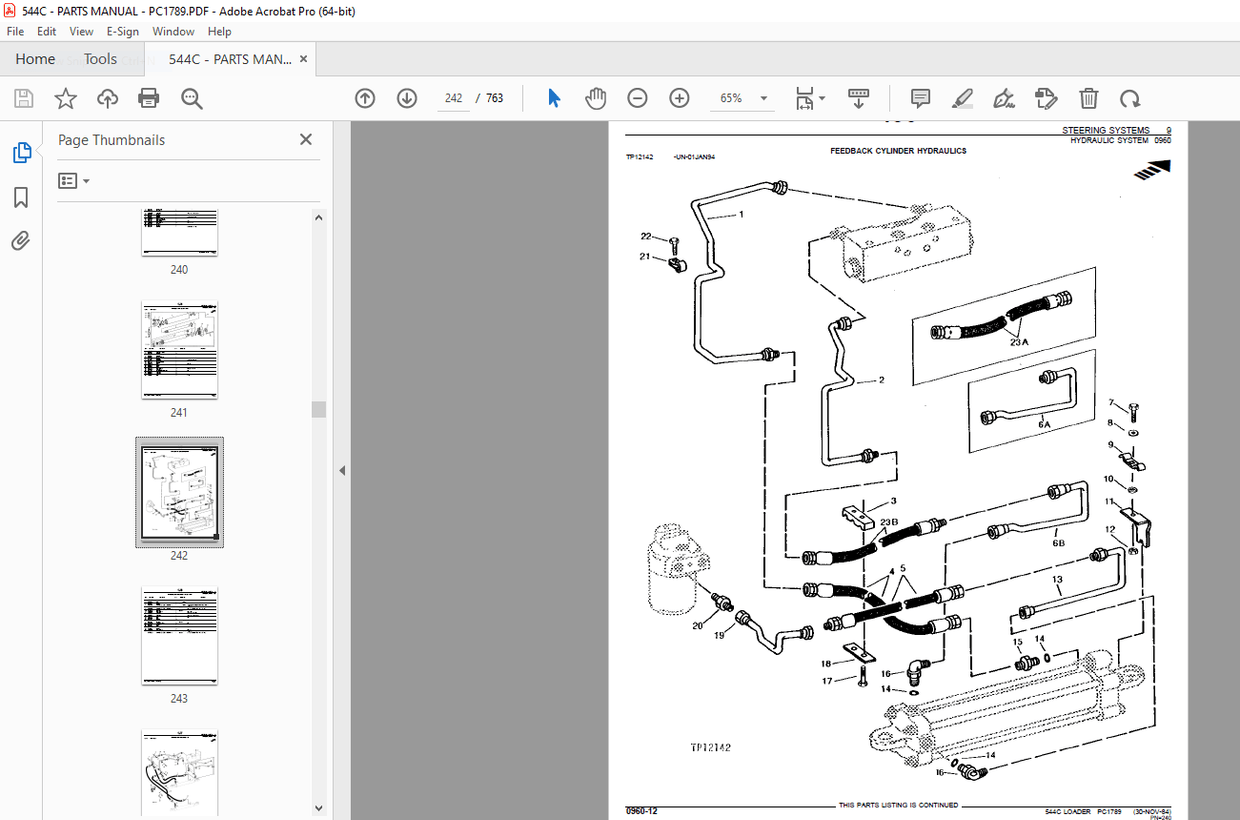Delete the current page with trash icon

click(1089, 98)
